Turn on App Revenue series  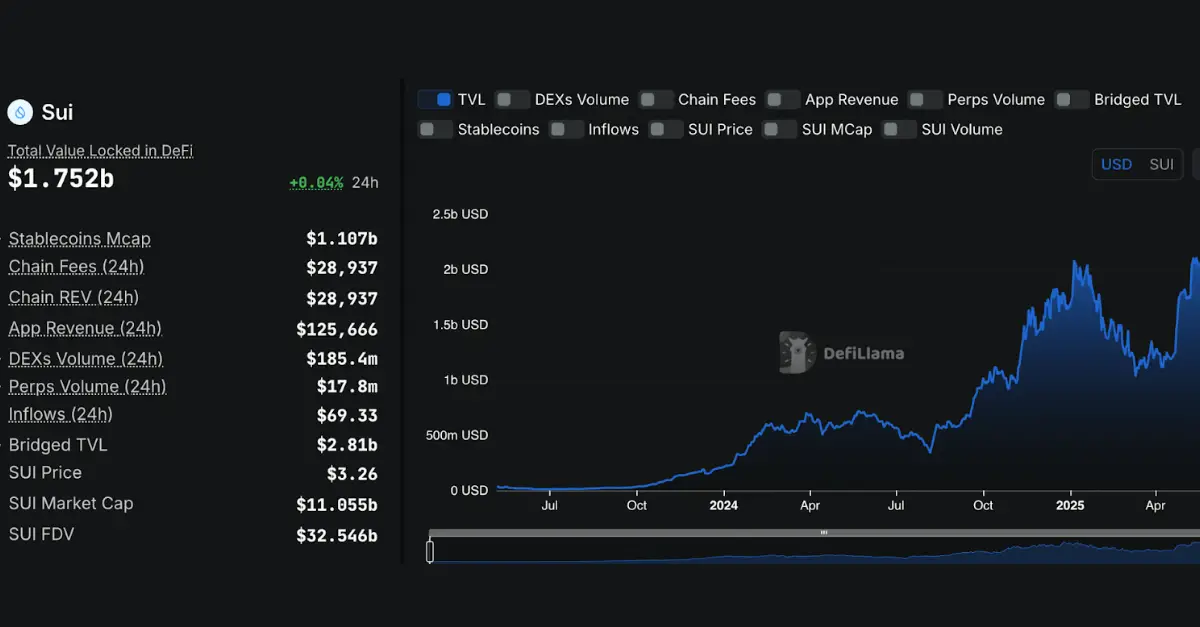[783, 99]
